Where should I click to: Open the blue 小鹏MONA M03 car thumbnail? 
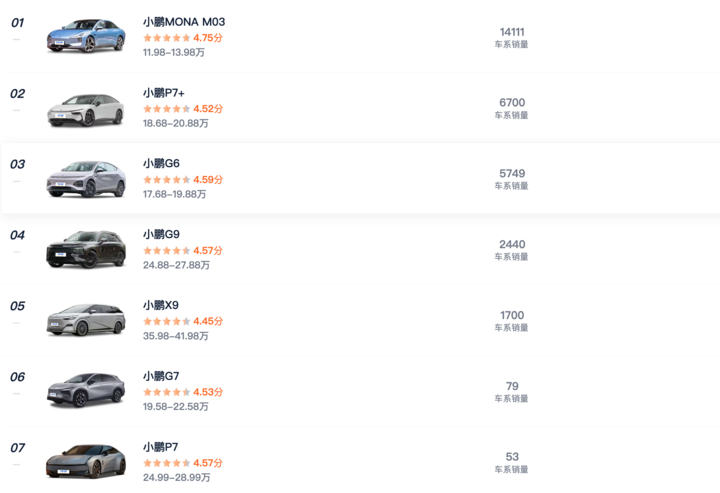coord(86,36)
